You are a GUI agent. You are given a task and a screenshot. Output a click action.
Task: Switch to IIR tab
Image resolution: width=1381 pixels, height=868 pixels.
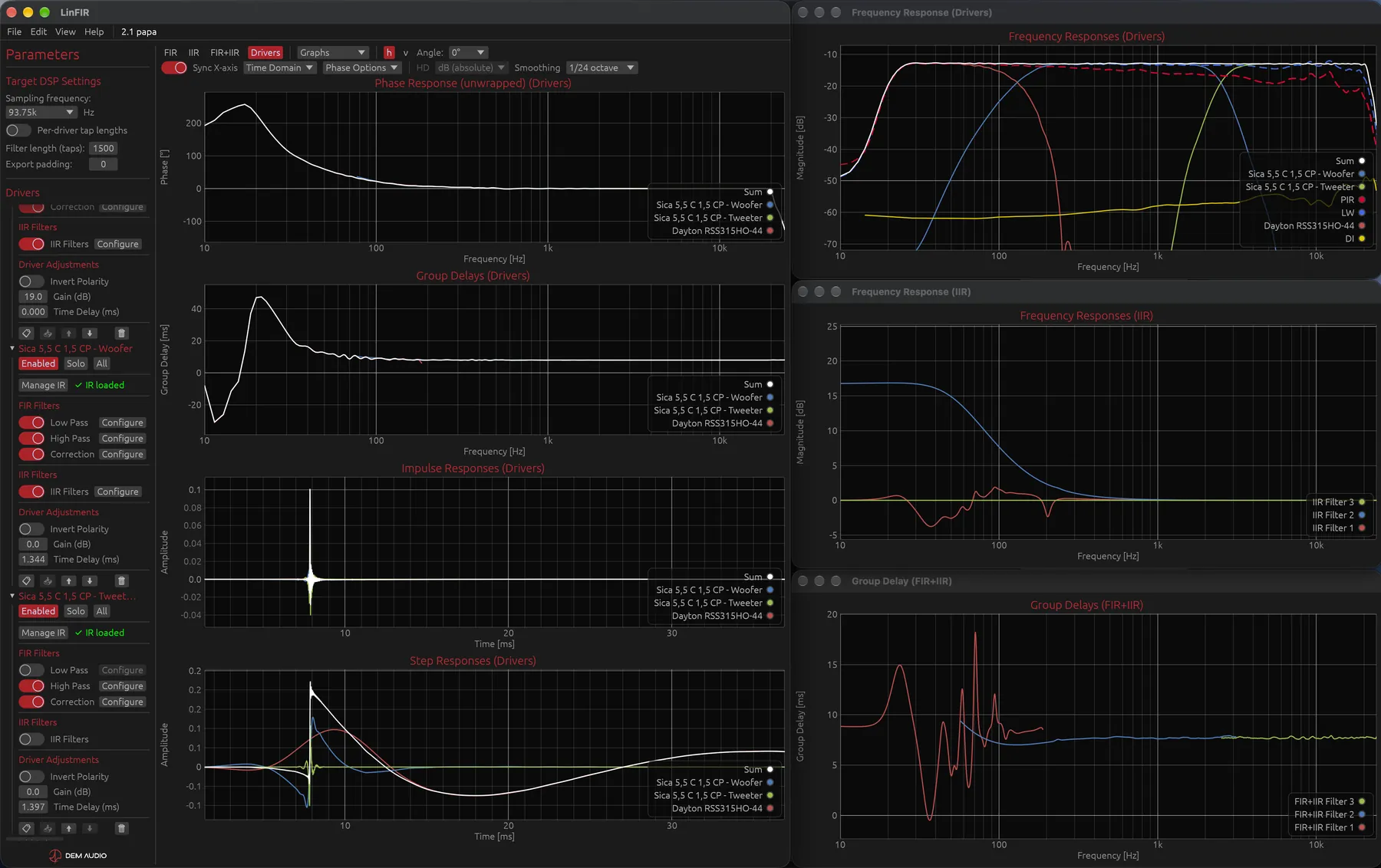click(193, 52)
